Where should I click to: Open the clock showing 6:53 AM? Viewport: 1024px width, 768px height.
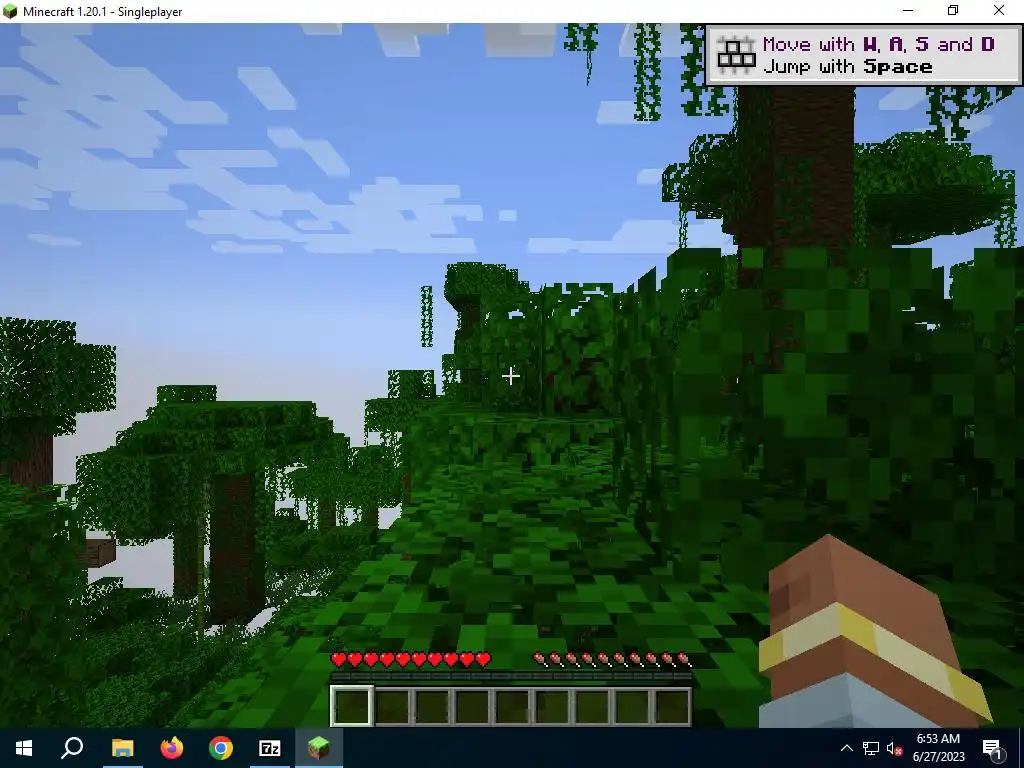938,748
